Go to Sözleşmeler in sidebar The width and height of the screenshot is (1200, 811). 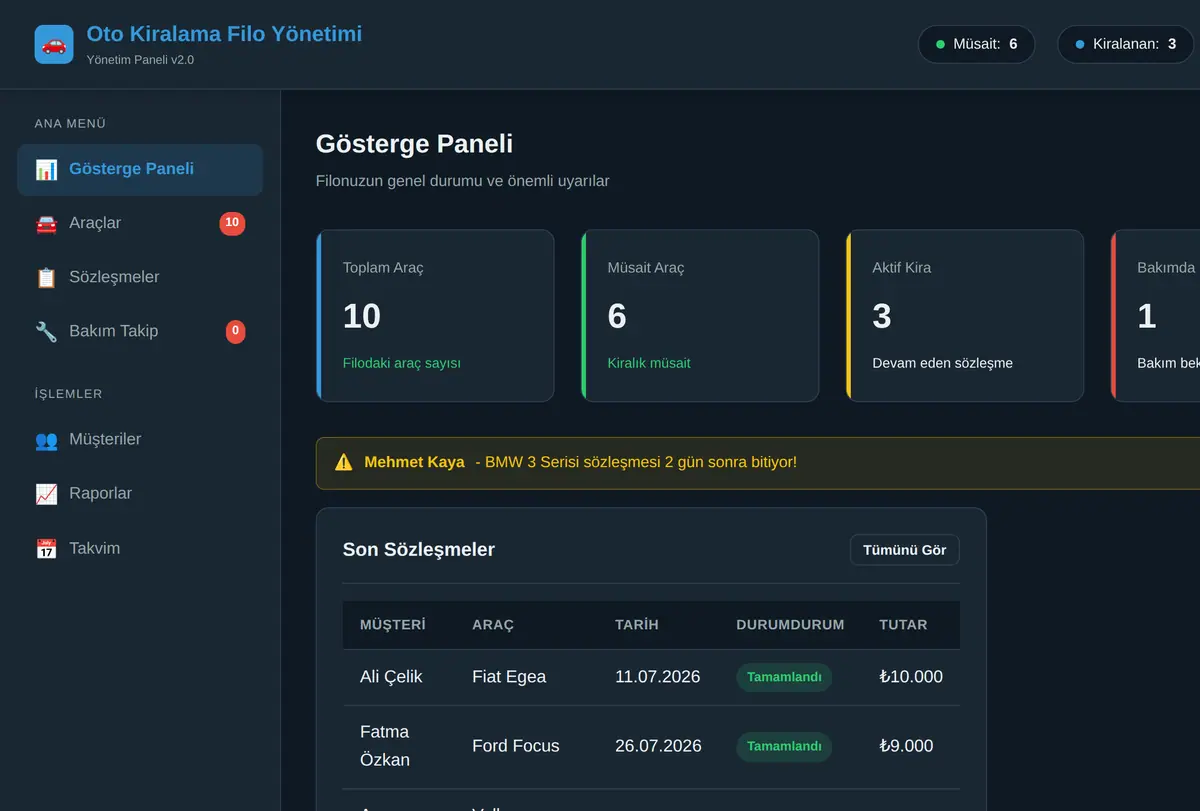pyautogui.click(x=140, y=277)
